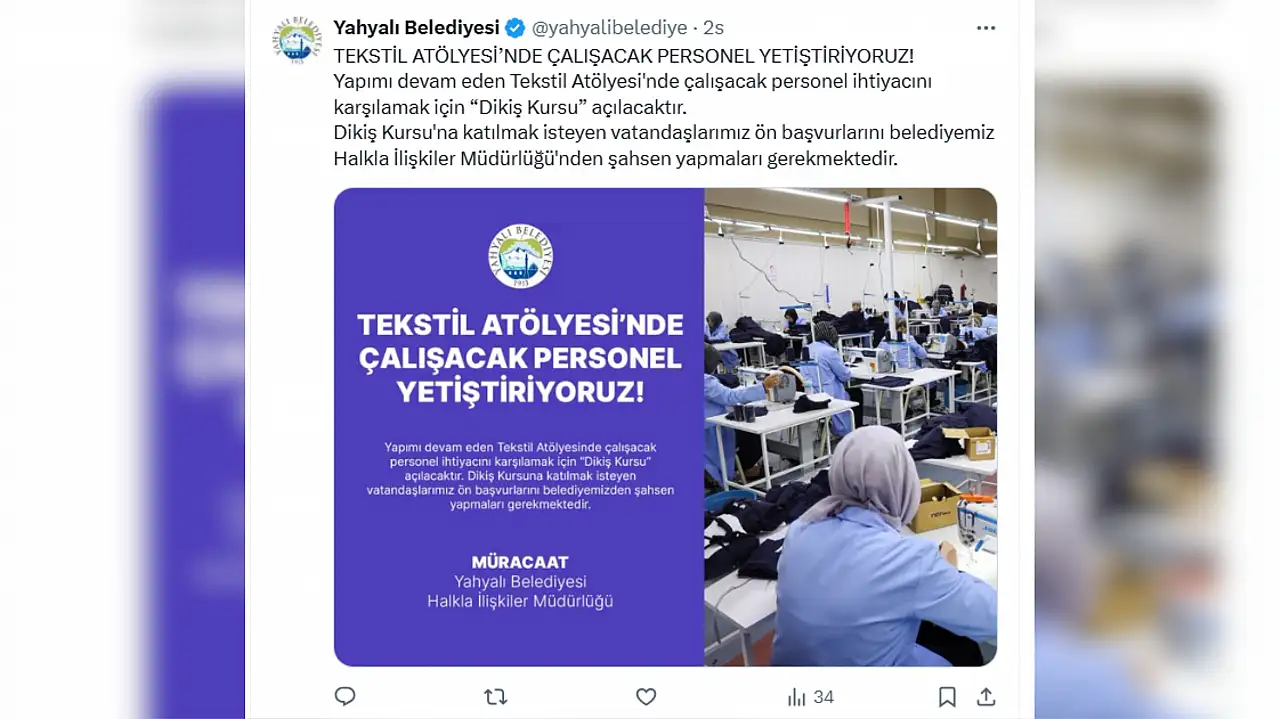The image size is (1280, 719).
Task: Click the Yahyalı Belediyesi logo inside the image
Action: pyautogui.click(x=519, y=255)
